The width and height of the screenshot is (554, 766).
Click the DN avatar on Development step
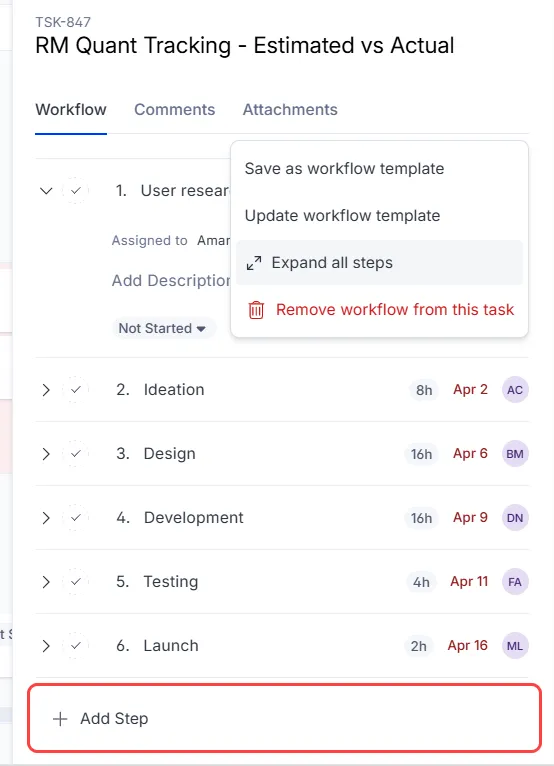click(x=515, y=518)
